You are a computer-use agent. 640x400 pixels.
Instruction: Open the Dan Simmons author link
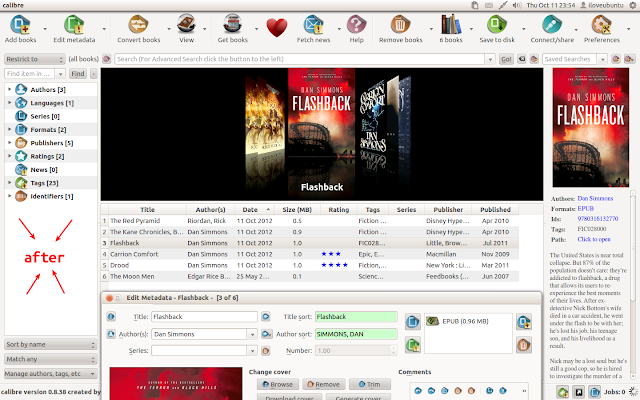tap(595, 198)
